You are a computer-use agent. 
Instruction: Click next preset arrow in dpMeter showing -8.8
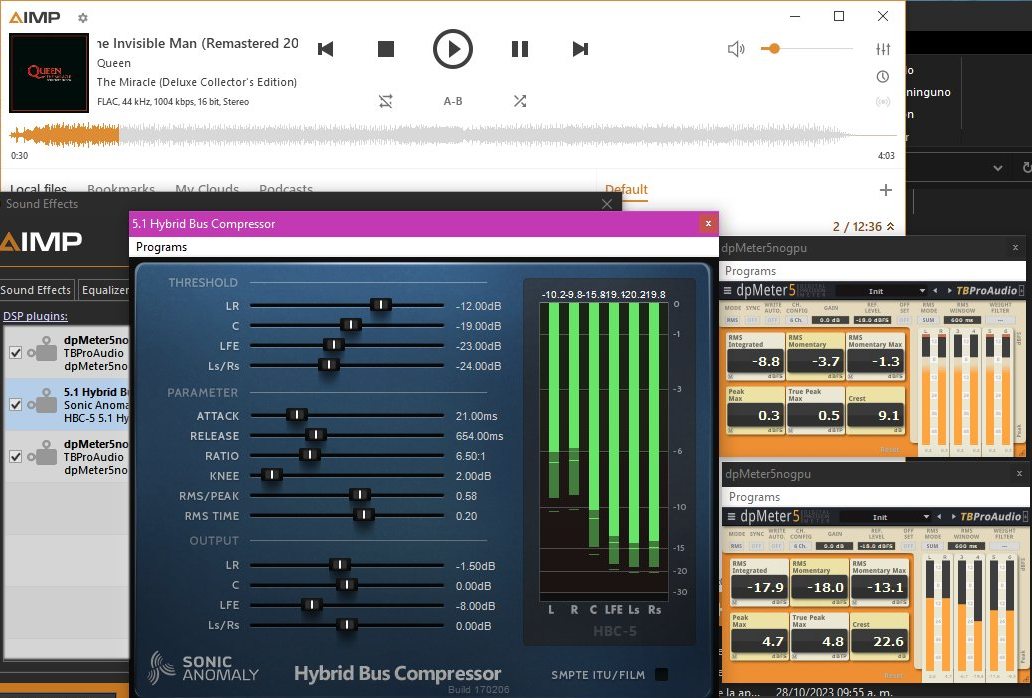pyautogui.click(x=950, y=291)
